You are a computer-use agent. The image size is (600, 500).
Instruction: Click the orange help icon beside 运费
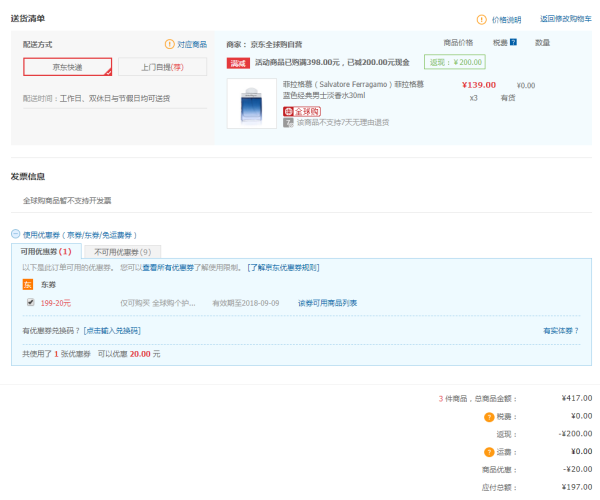489,452
